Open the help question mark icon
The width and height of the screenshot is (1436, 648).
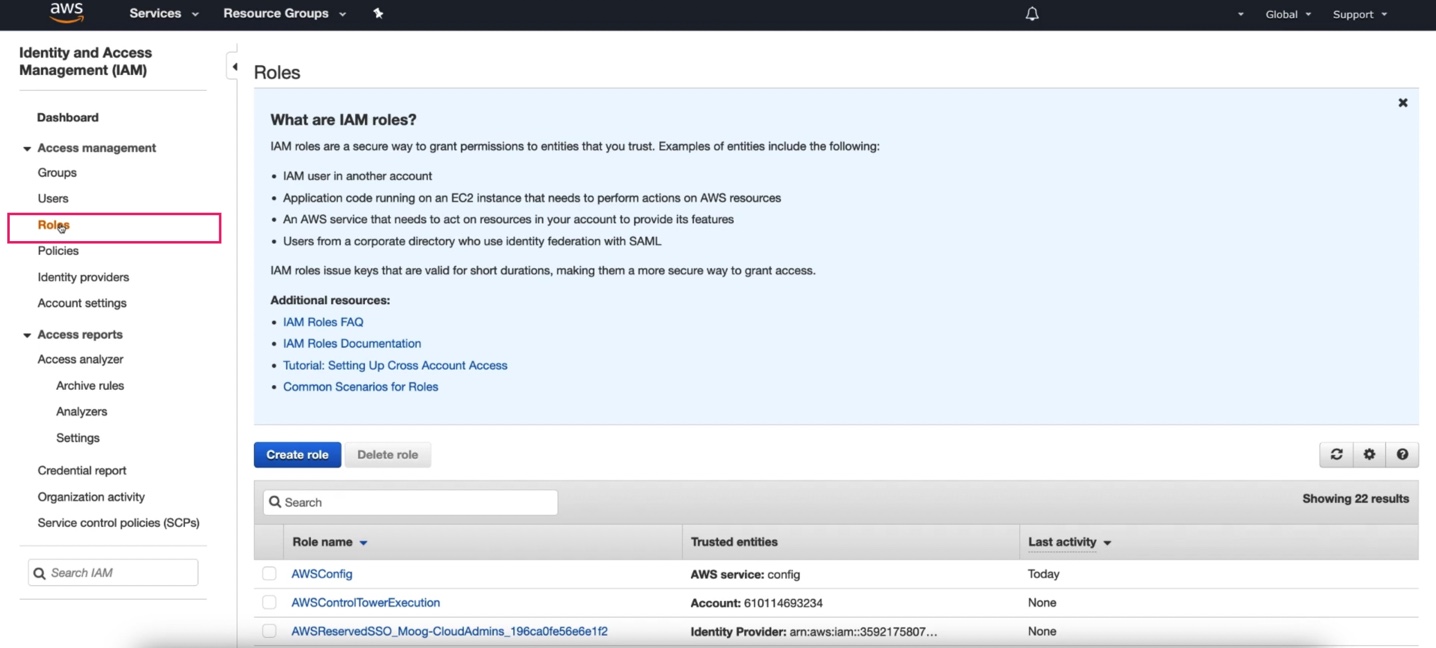click(1402, 454)
